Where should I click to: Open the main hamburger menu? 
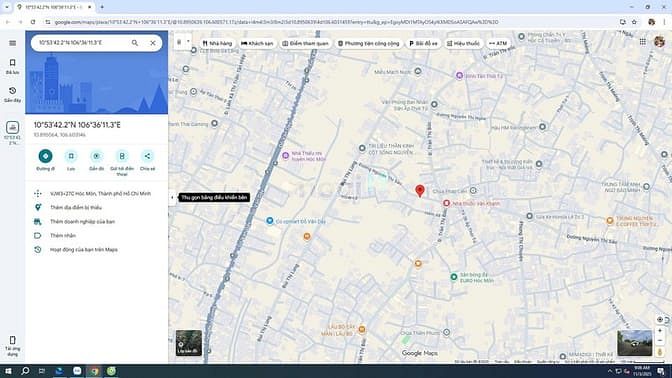click(x=12, y=43)
